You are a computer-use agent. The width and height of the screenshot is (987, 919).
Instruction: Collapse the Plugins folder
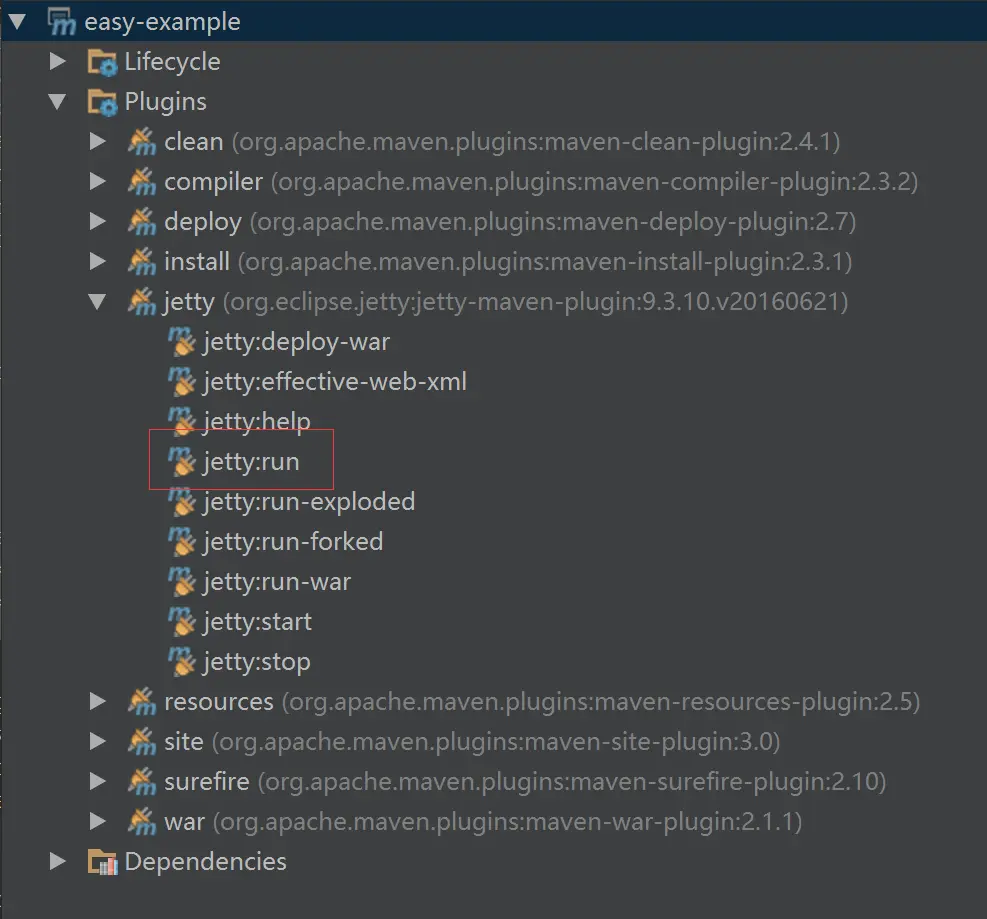pyautogui.click(x=57, y=102)
